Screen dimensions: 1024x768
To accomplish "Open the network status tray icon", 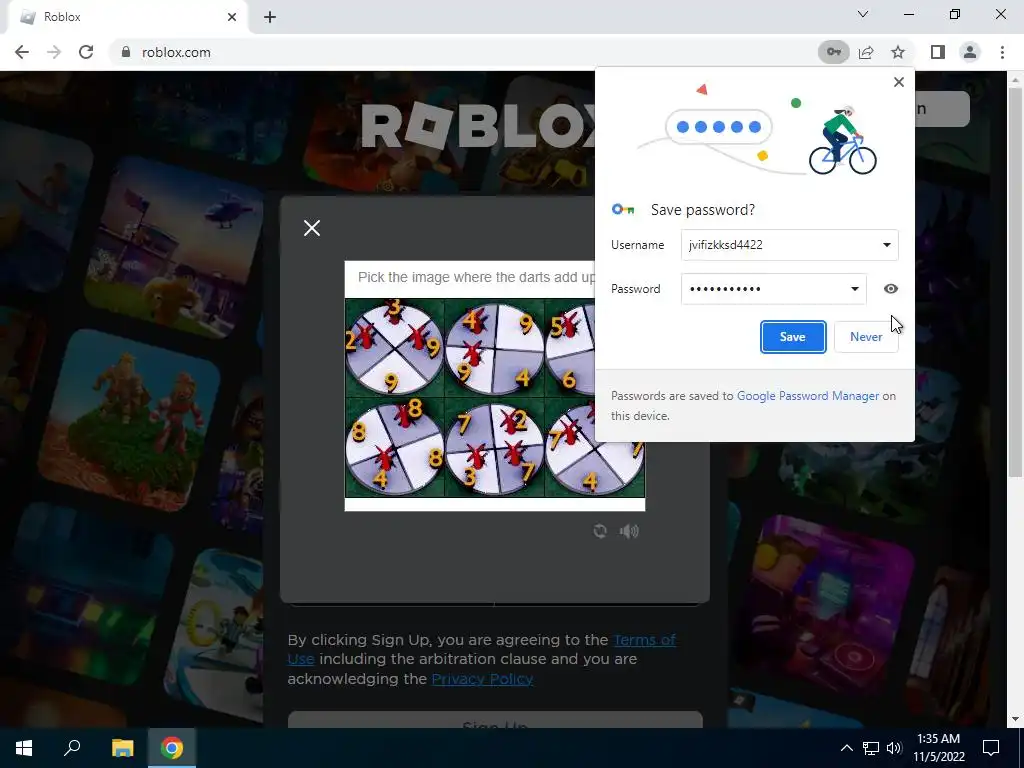I will 871,748.
